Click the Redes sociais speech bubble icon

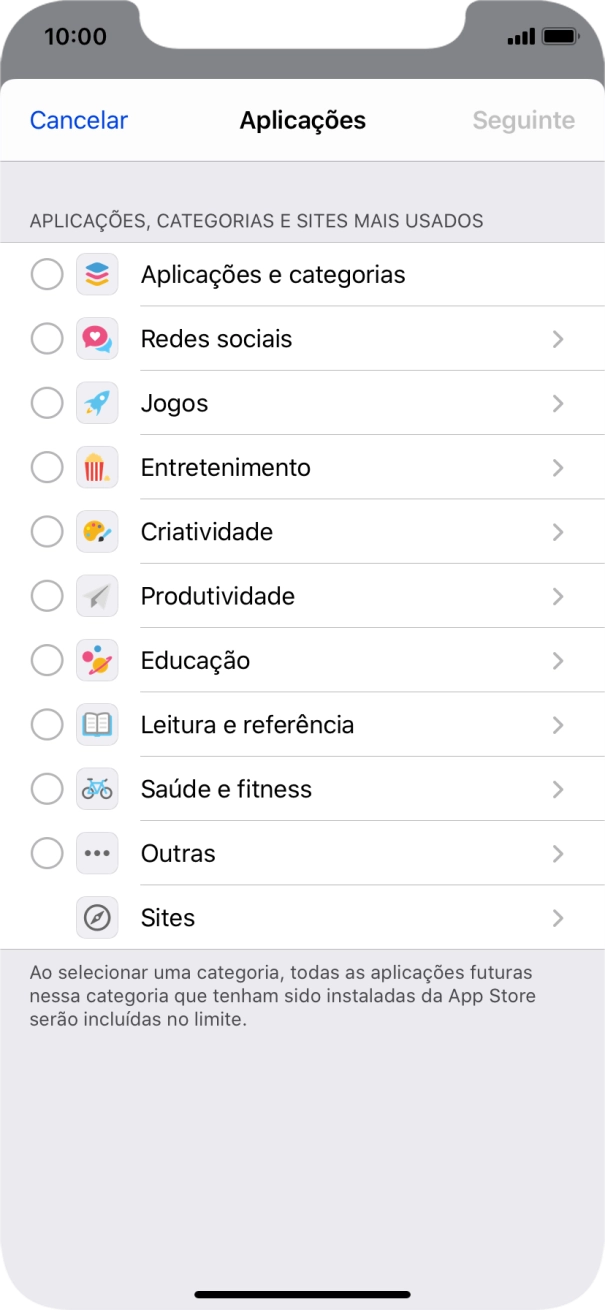tap(97, 339)
